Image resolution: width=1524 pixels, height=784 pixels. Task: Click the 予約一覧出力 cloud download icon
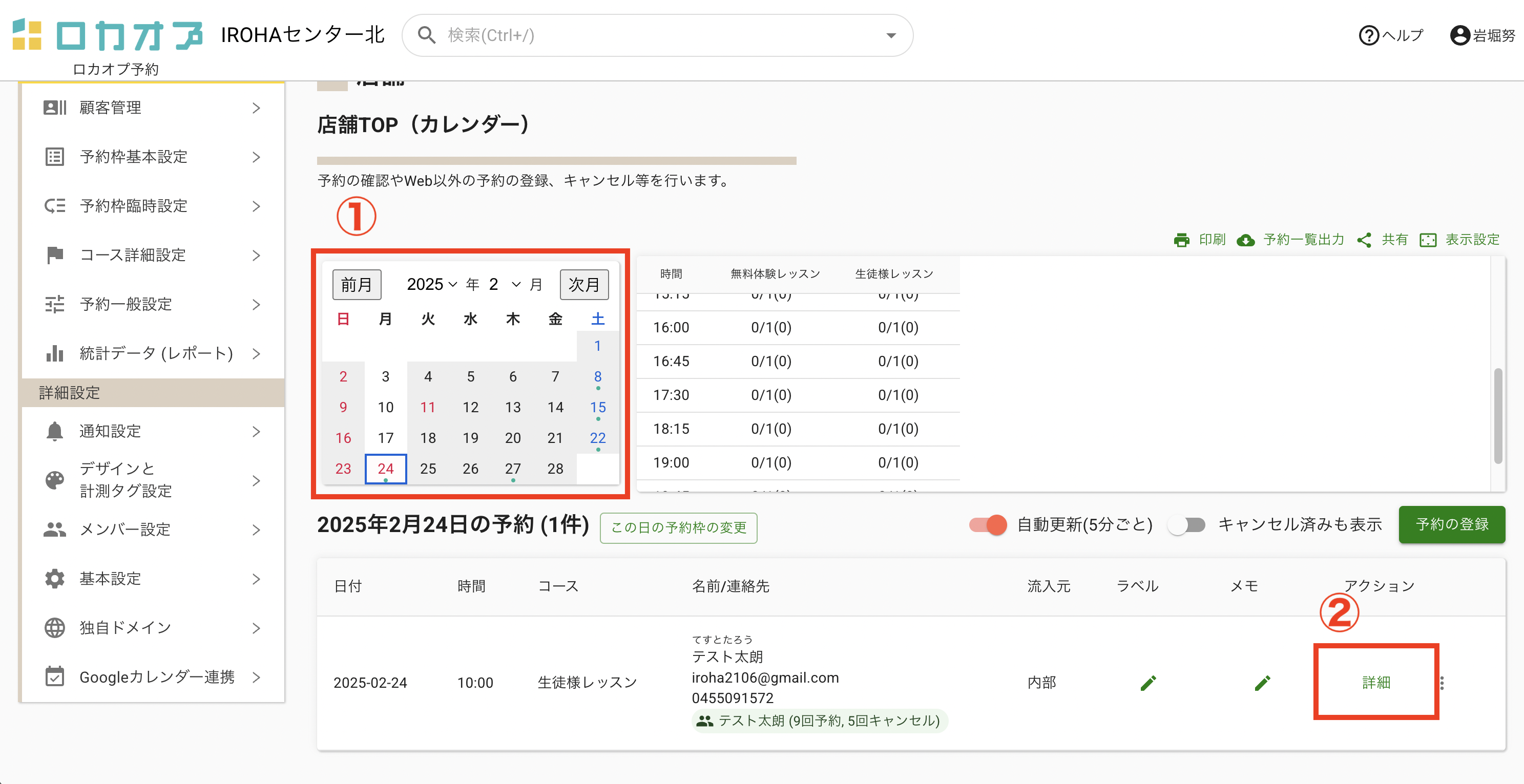coord(1245,240)
